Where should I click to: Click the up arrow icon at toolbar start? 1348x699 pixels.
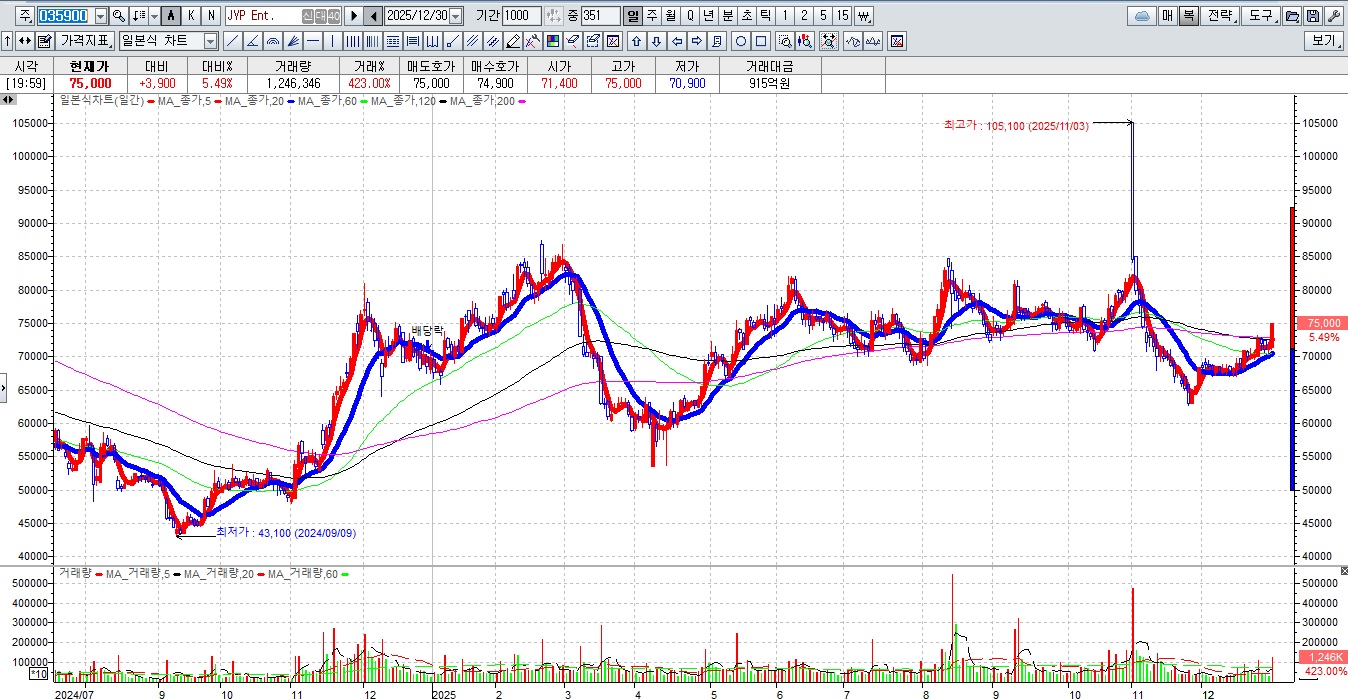7,41
